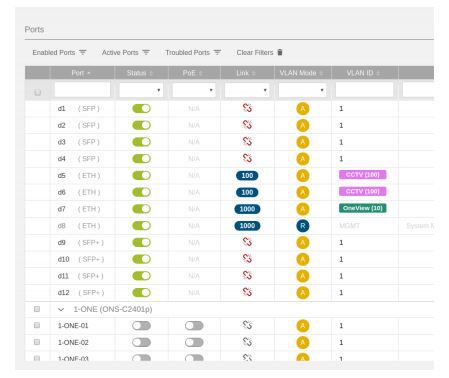Click the filter icon beside Active Ports
Image resolution: width=449 pixels, height=378 pixels.
tap(146, 52)
